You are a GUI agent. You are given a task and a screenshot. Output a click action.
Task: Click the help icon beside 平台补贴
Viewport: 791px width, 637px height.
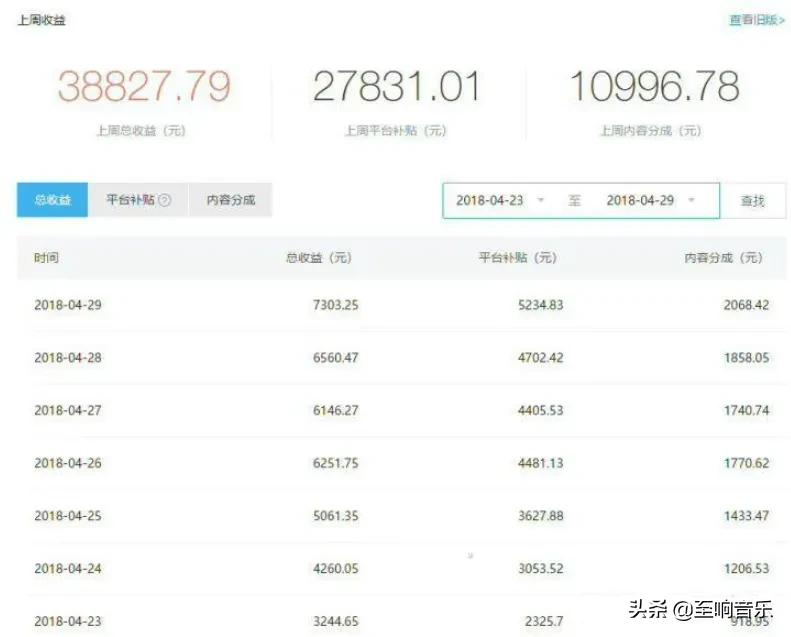coord(165,200)
